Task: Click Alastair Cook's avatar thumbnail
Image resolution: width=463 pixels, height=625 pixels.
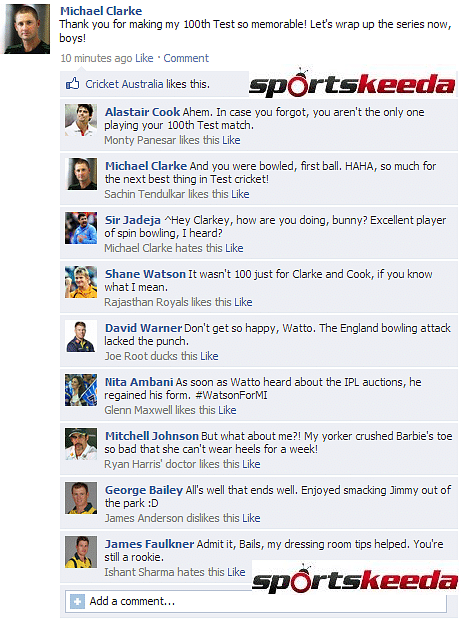Action: coord(81,120)
